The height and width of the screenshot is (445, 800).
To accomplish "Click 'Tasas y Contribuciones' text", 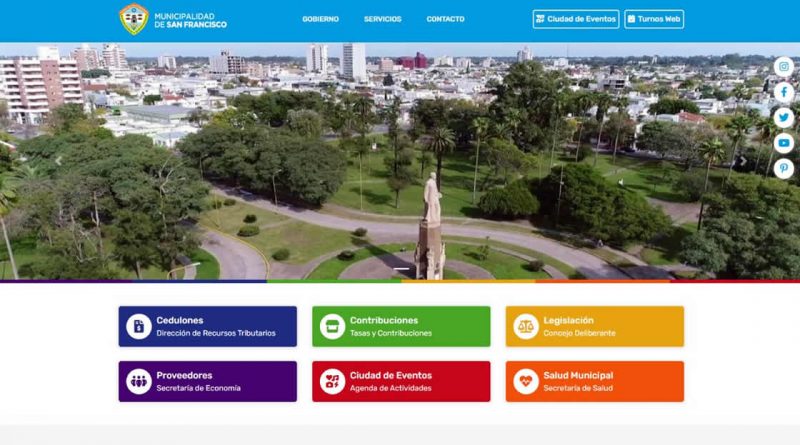I will [391, 333].
